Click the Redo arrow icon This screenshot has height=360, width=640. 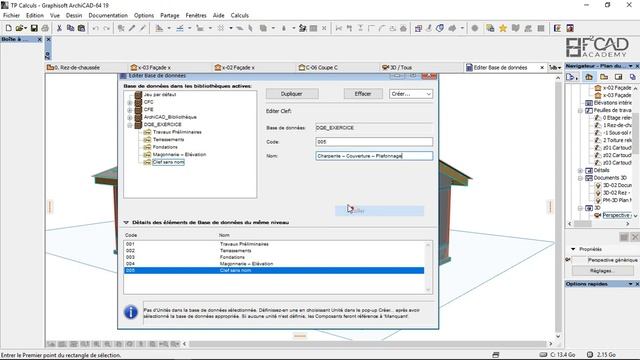[107, 28]
